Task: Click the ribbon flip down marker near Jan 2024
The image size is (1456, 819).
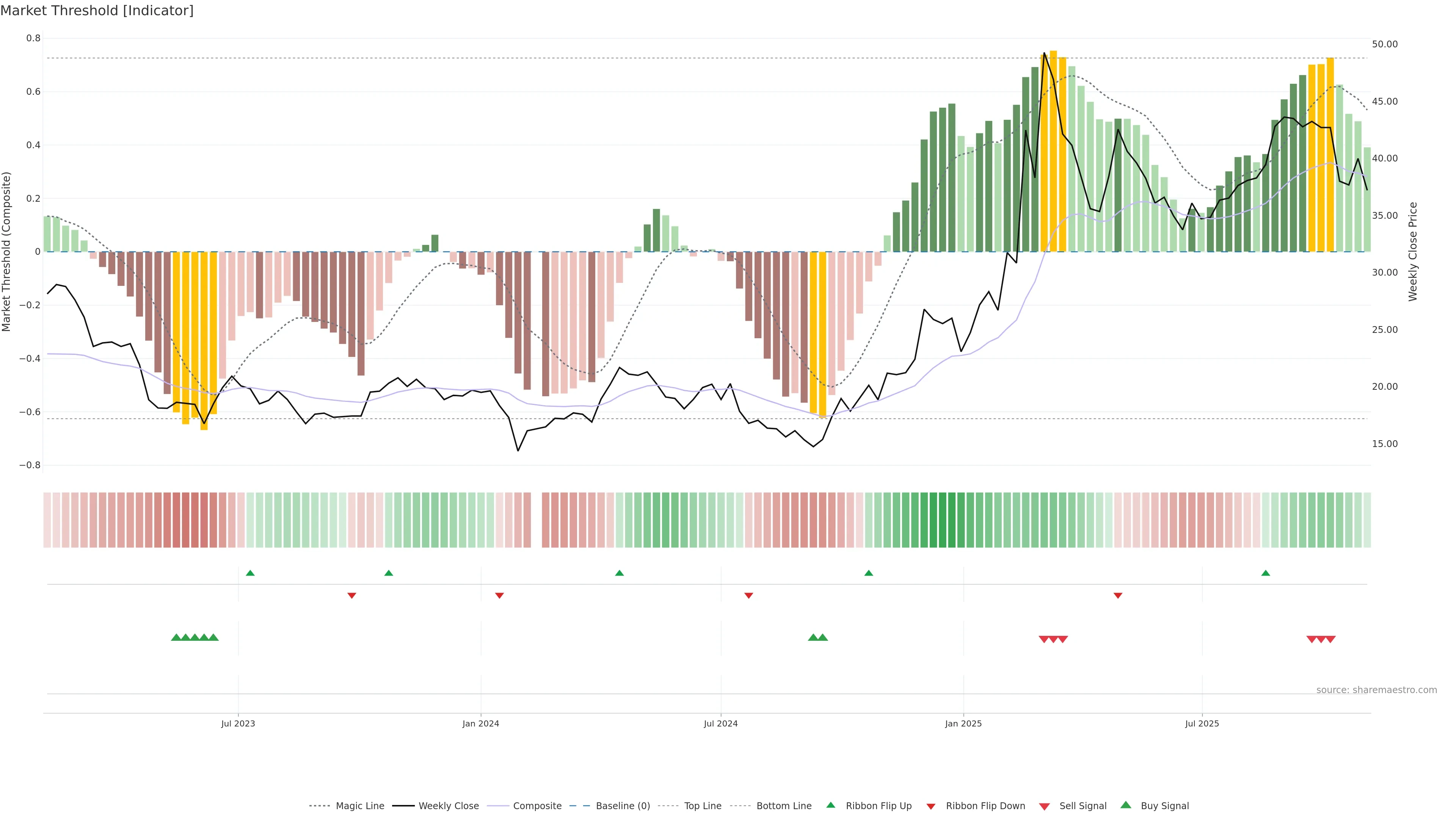Action: pyautogui.click(x=499, y=595)
